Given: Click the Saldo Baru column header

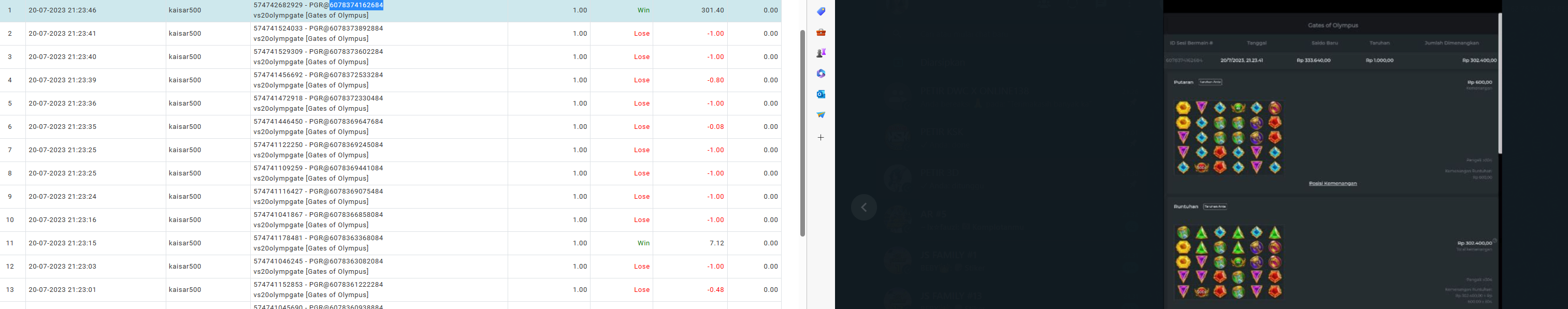Looking at the screenshot, I should coord(1324,43).
